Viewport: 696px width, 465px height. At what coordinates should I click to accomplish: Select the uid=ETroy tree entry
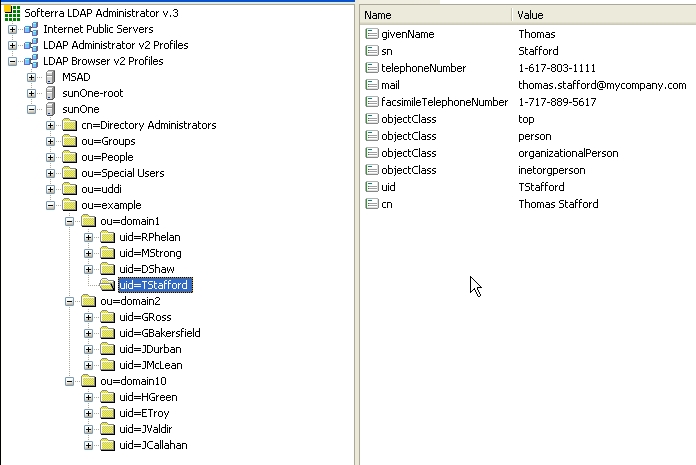pyautogui.click(x=144, y=413)
